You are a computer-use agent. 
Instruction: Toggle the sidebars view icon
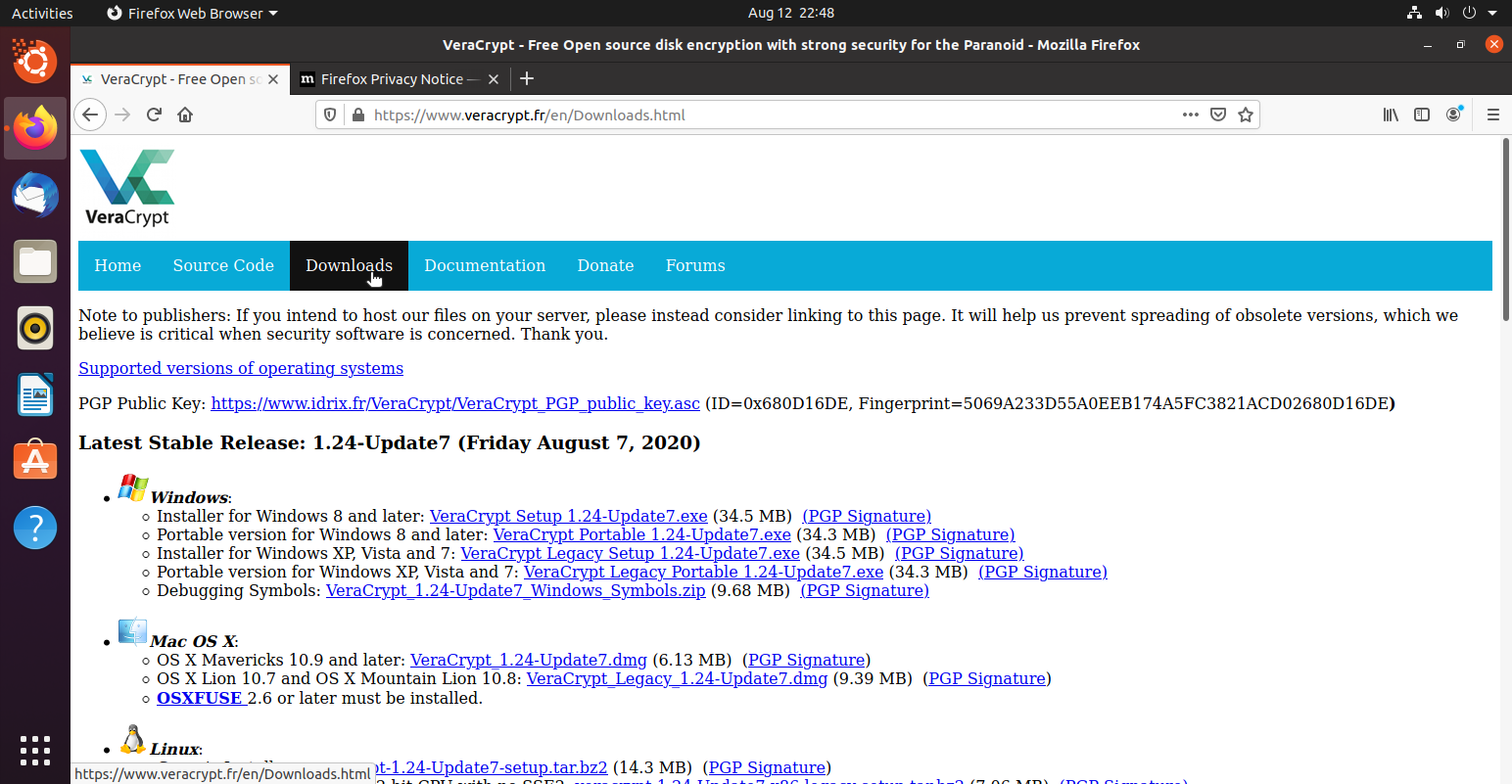point(1422,115)
